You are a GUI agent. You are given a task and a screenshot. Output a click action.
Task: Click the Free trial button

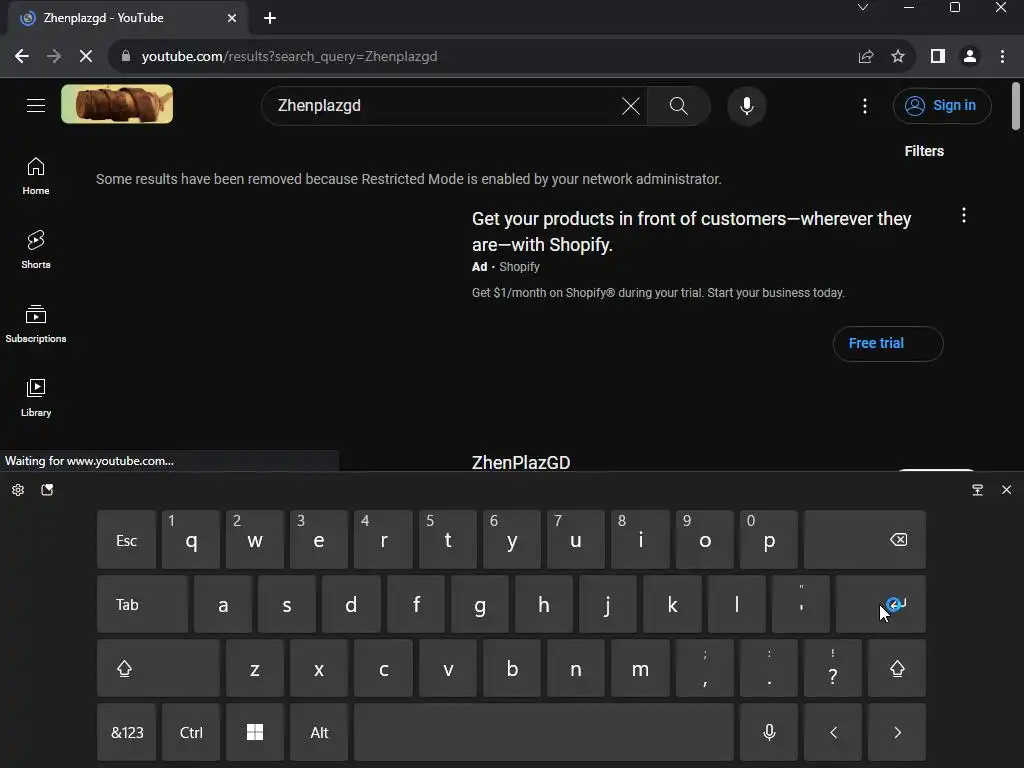888,344
